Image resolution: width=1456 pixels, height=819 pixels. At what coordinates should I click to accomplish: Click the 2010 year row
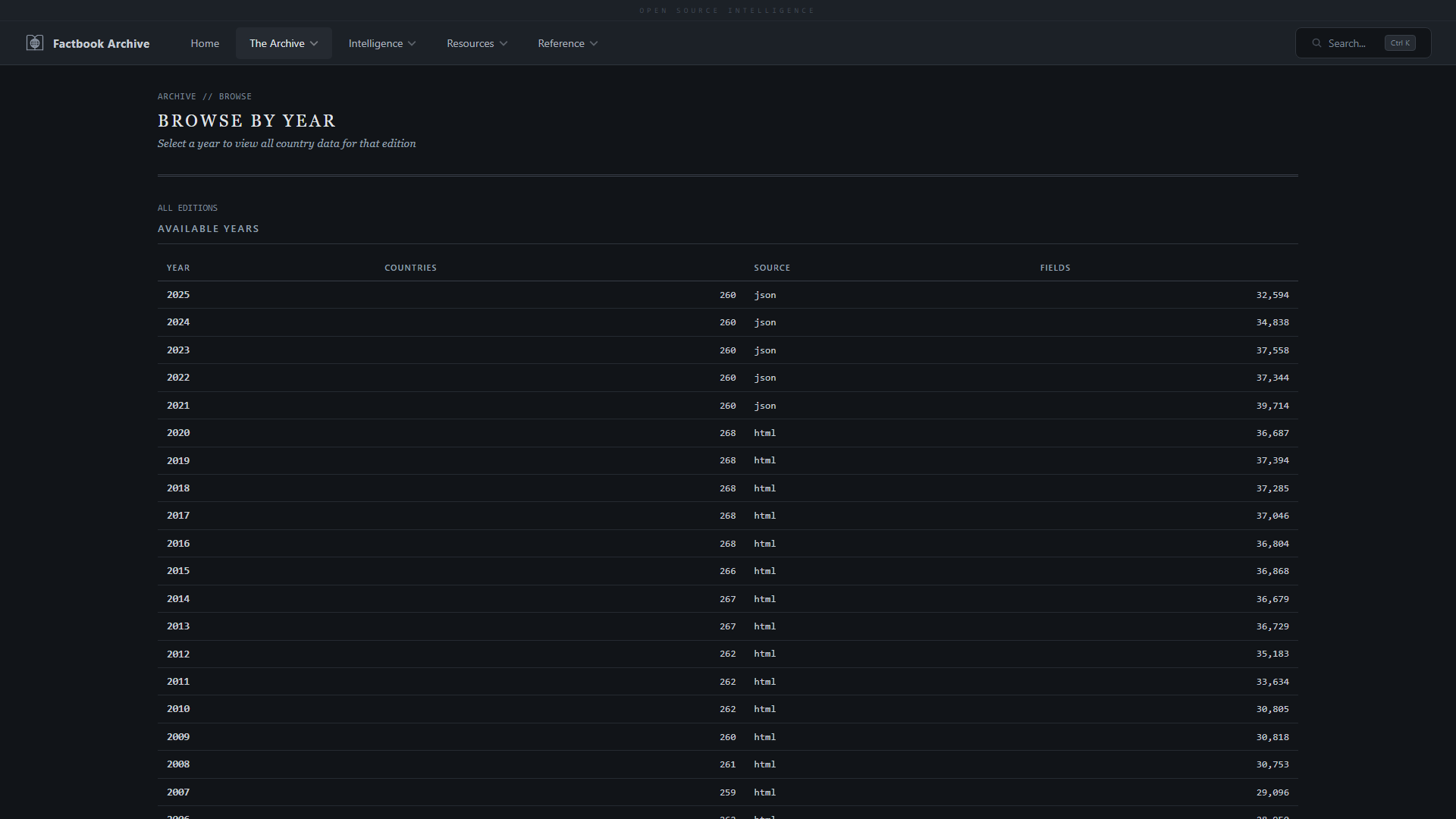click(x=178, y=709)
